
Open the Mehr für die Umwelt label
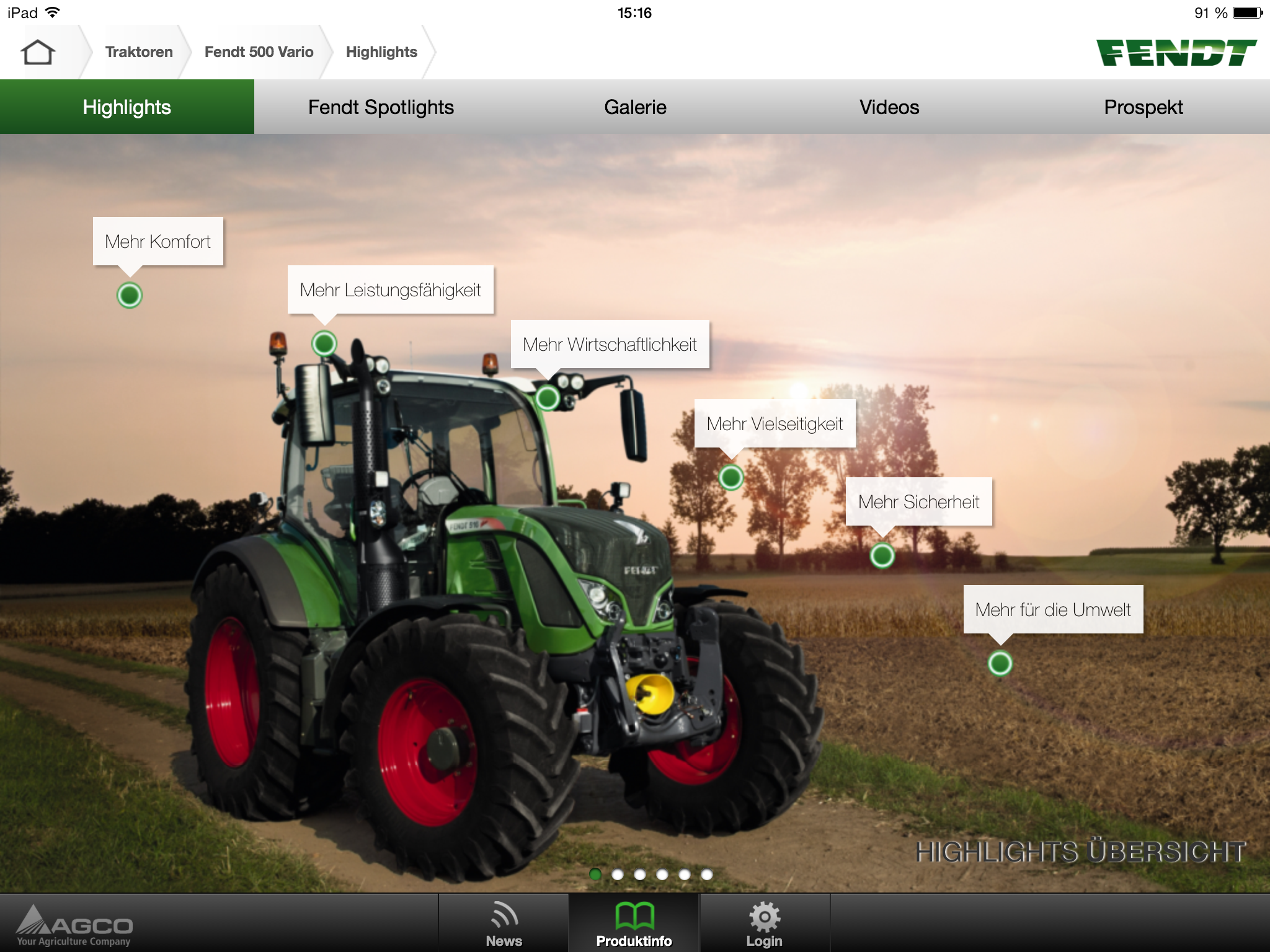coord(1053,609)
